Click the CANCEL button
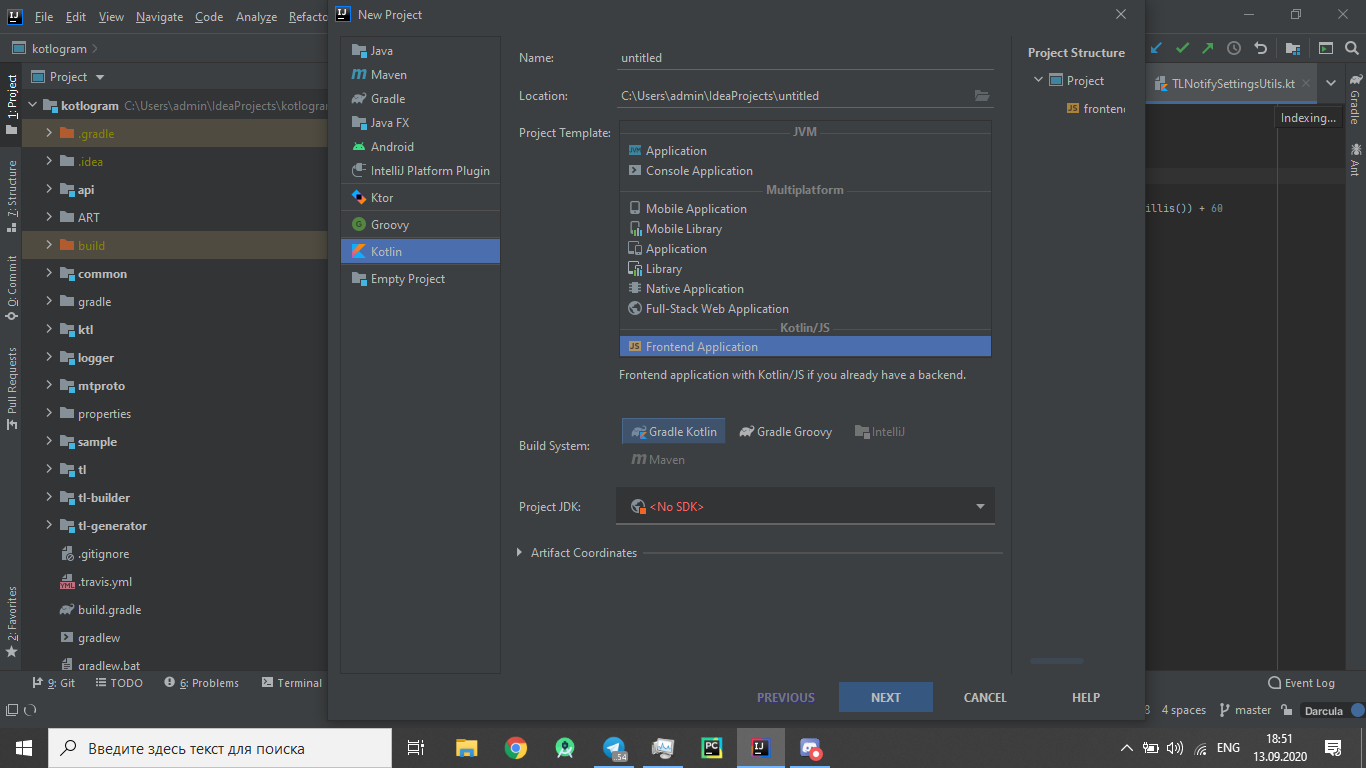1366x768 pixels. point(985,697)
